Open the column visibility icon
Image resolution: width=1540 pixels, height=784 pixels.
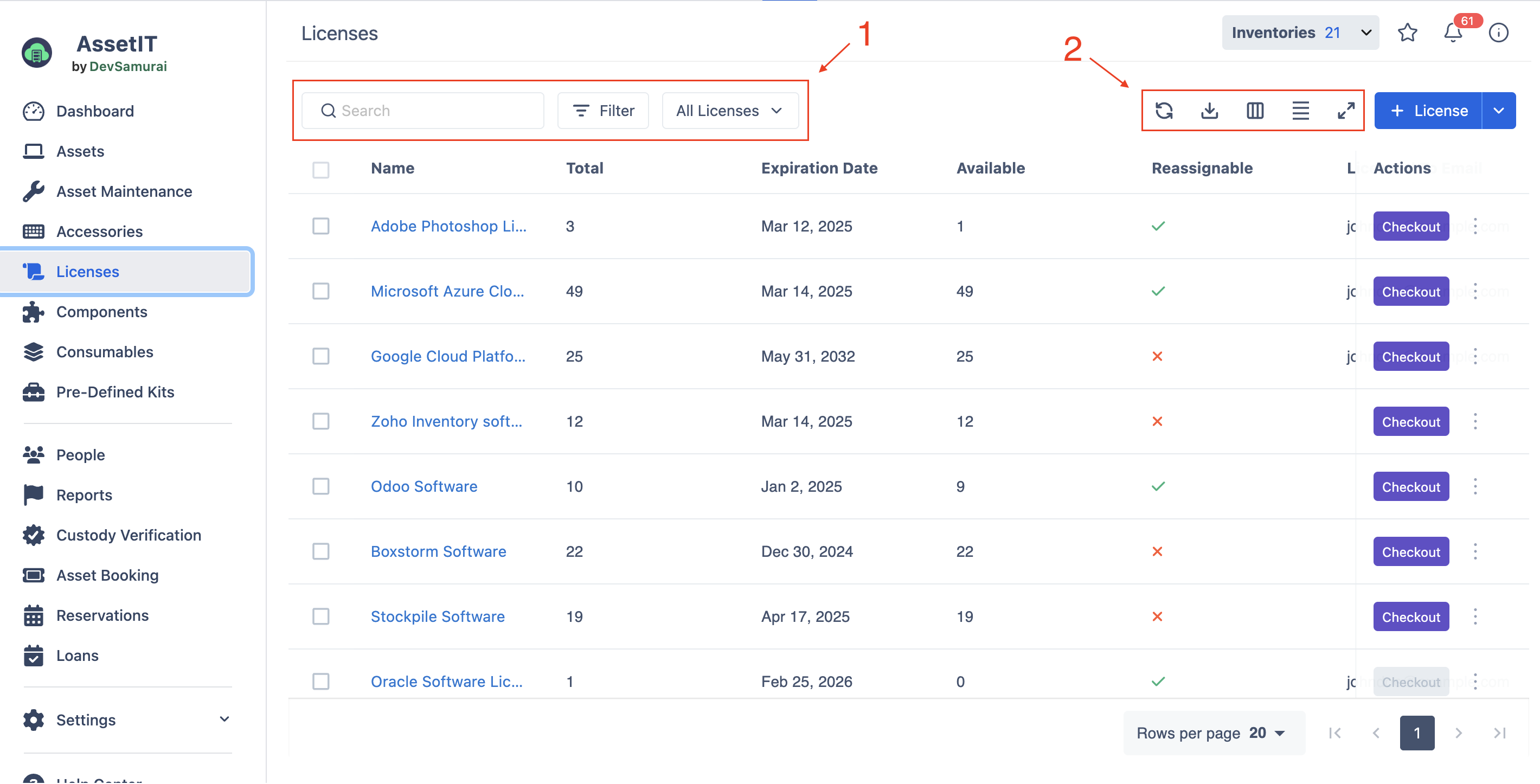[1254, 111]
